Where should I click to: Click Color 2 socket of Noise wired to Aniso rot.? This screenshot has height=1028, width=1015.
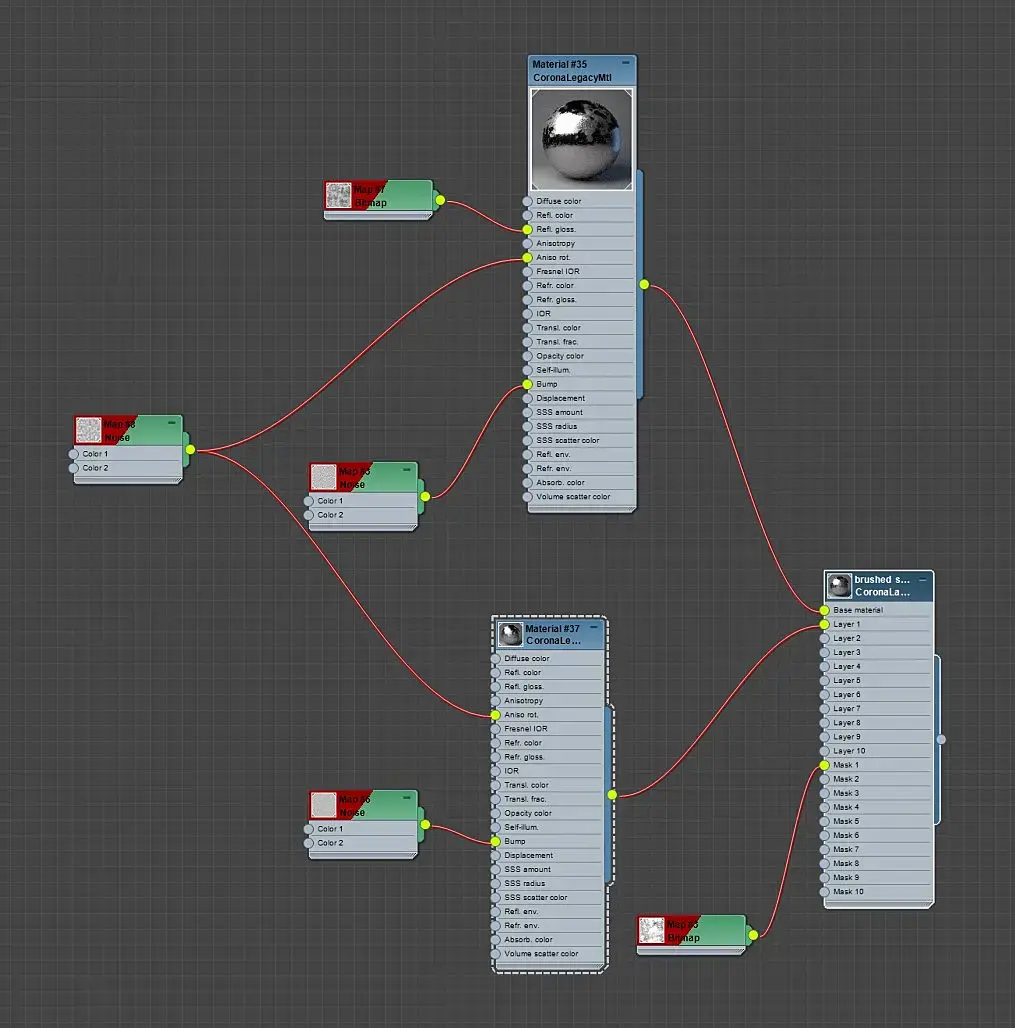point(73,468)
